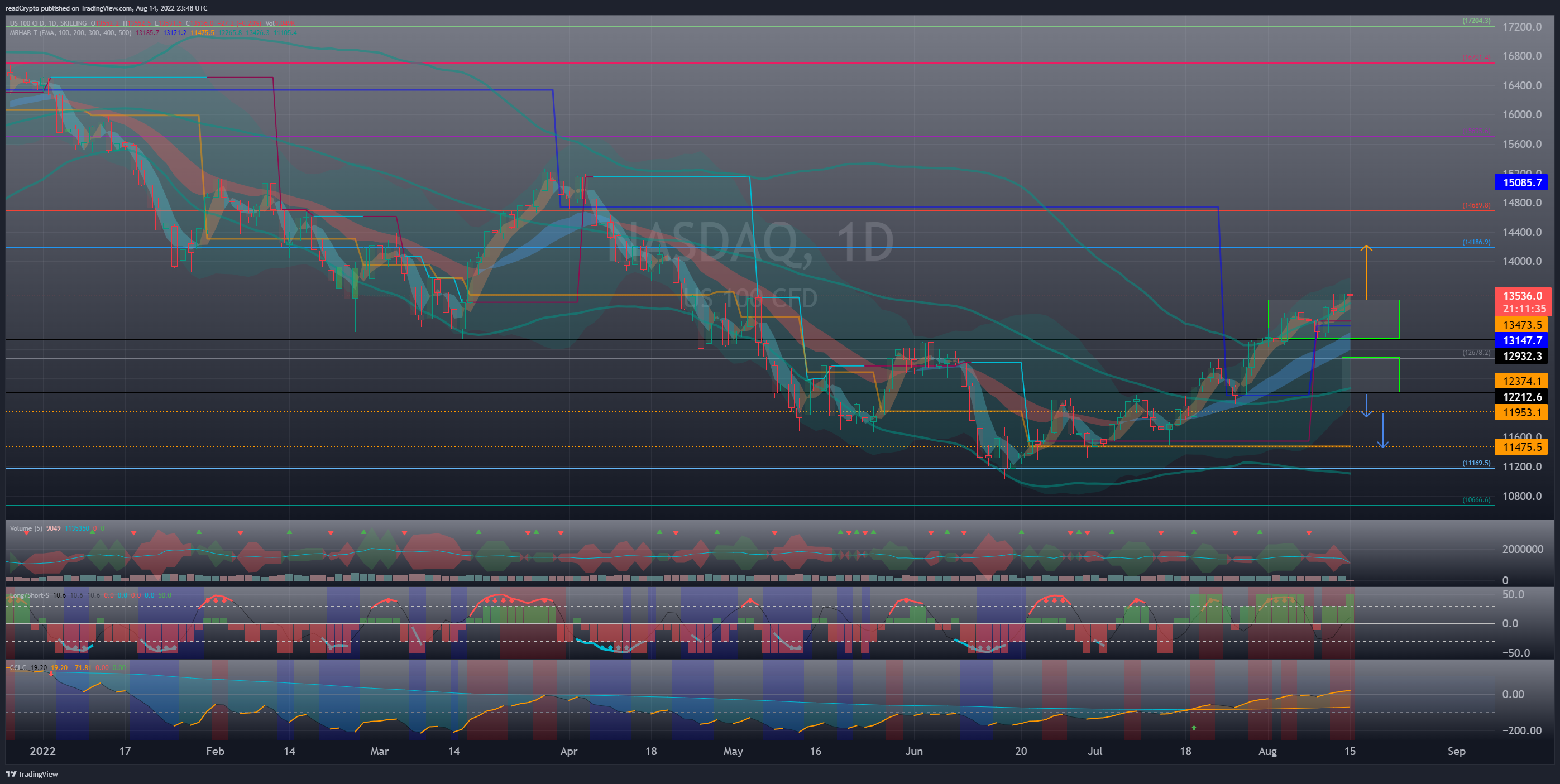Click the −71.81 CCI-C legend value
The image size is (1560, 784).
(82, 668)
